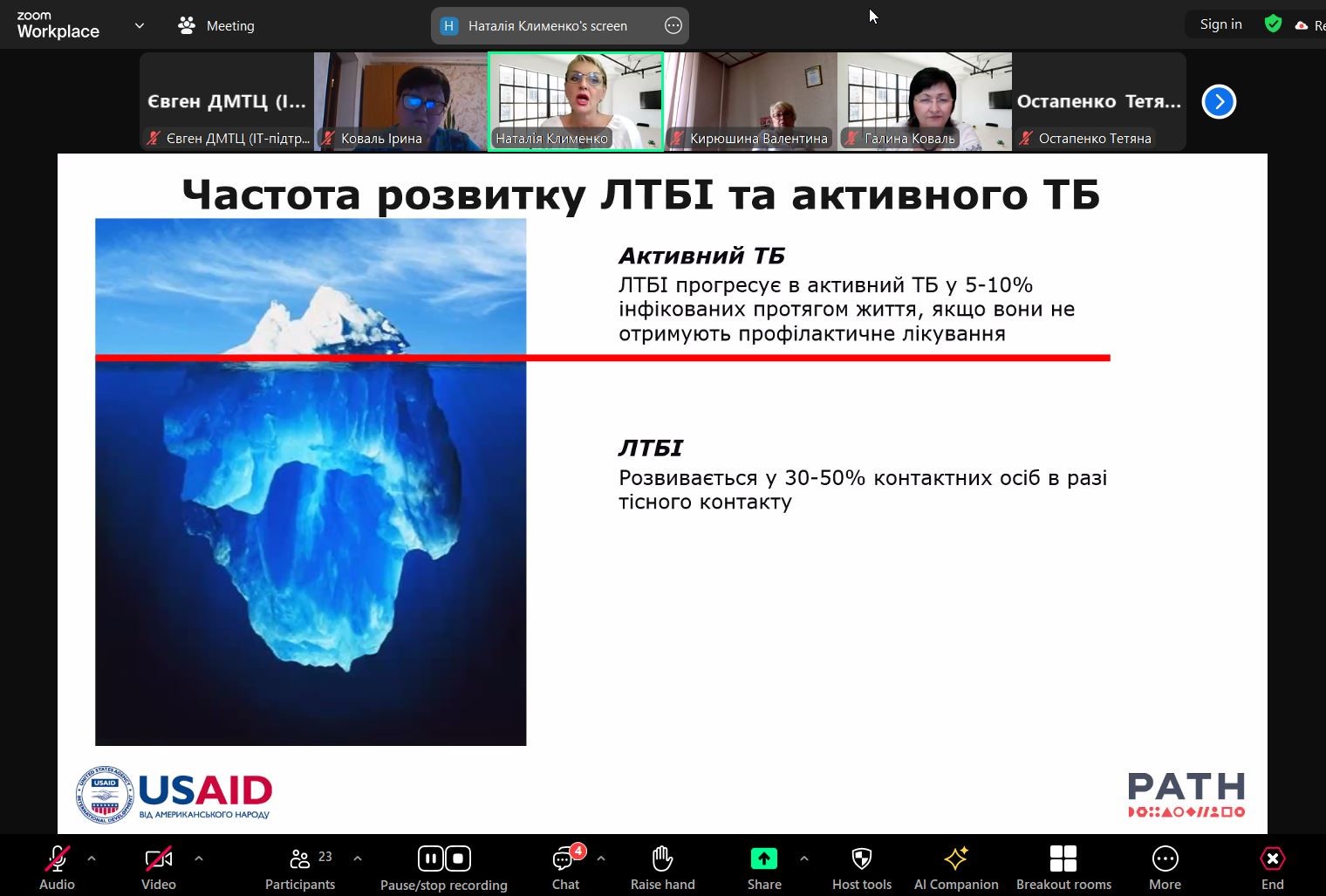The height and width of the screenshot is (896, 1326).
Task: Open screen share options ellipsis menu
Action: click(673, 26)
